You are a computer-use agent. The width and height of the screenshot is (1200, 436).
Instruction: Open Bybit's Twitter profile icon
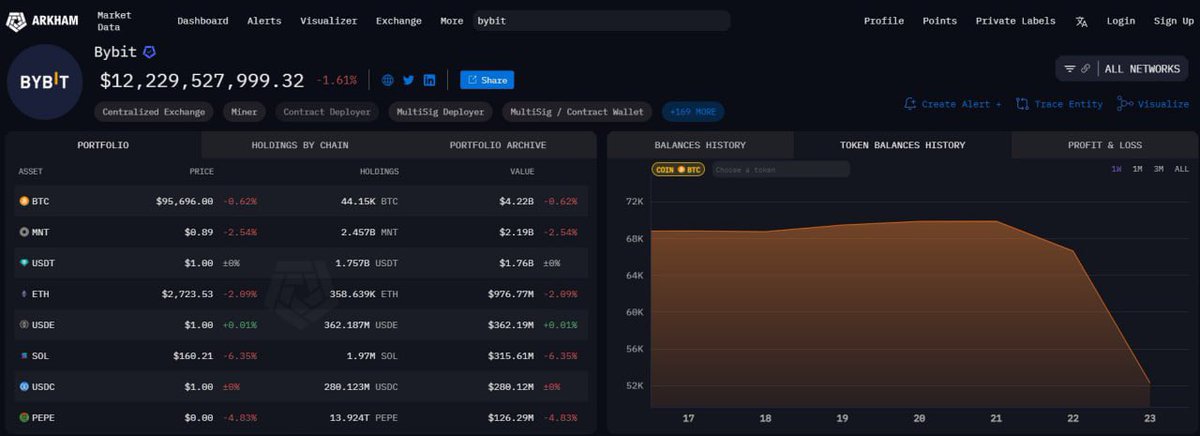coord(408,80)
